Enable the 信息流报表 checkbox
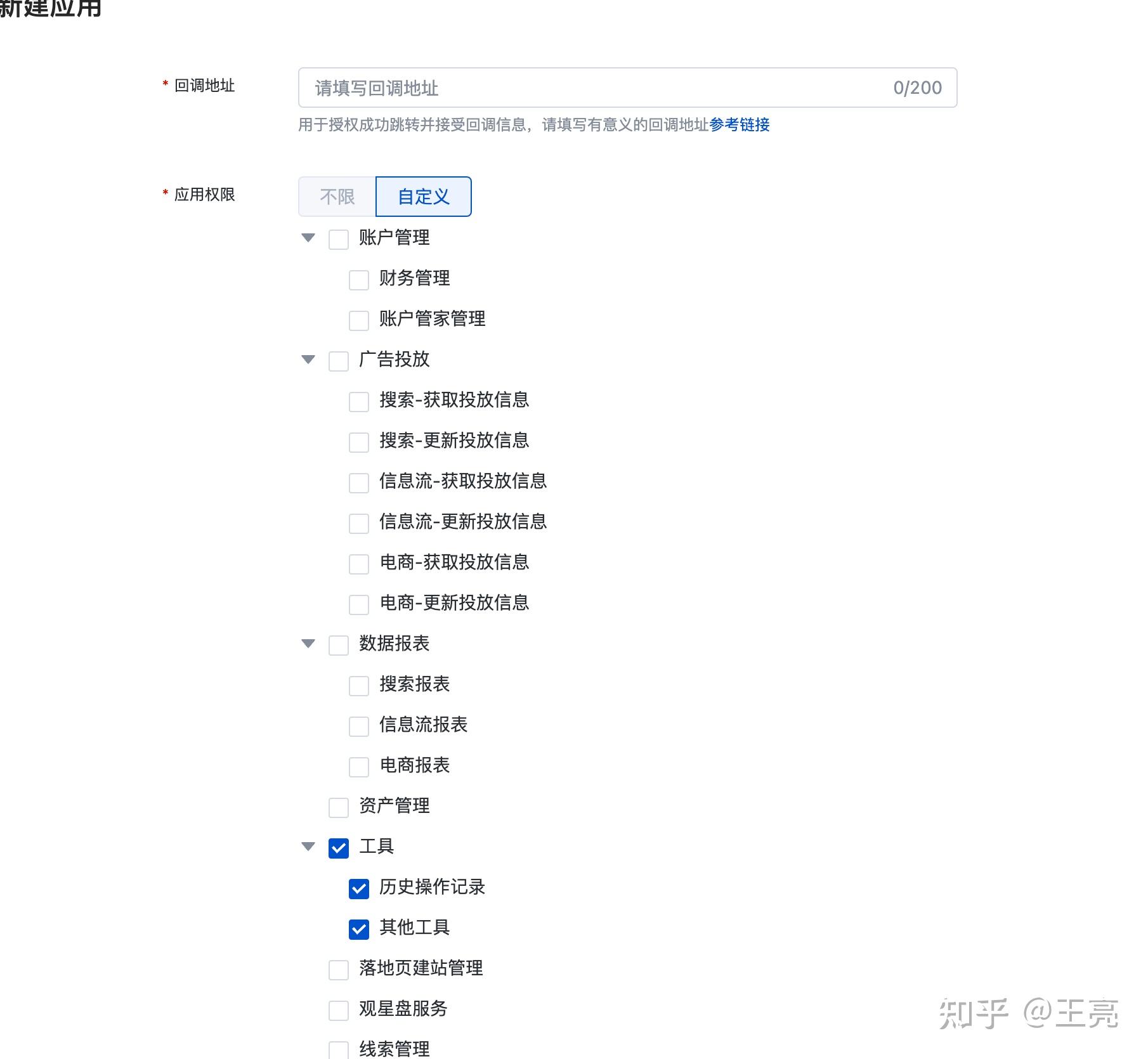Viewport: 1148px width, 1059px height. tap(359, 727)
